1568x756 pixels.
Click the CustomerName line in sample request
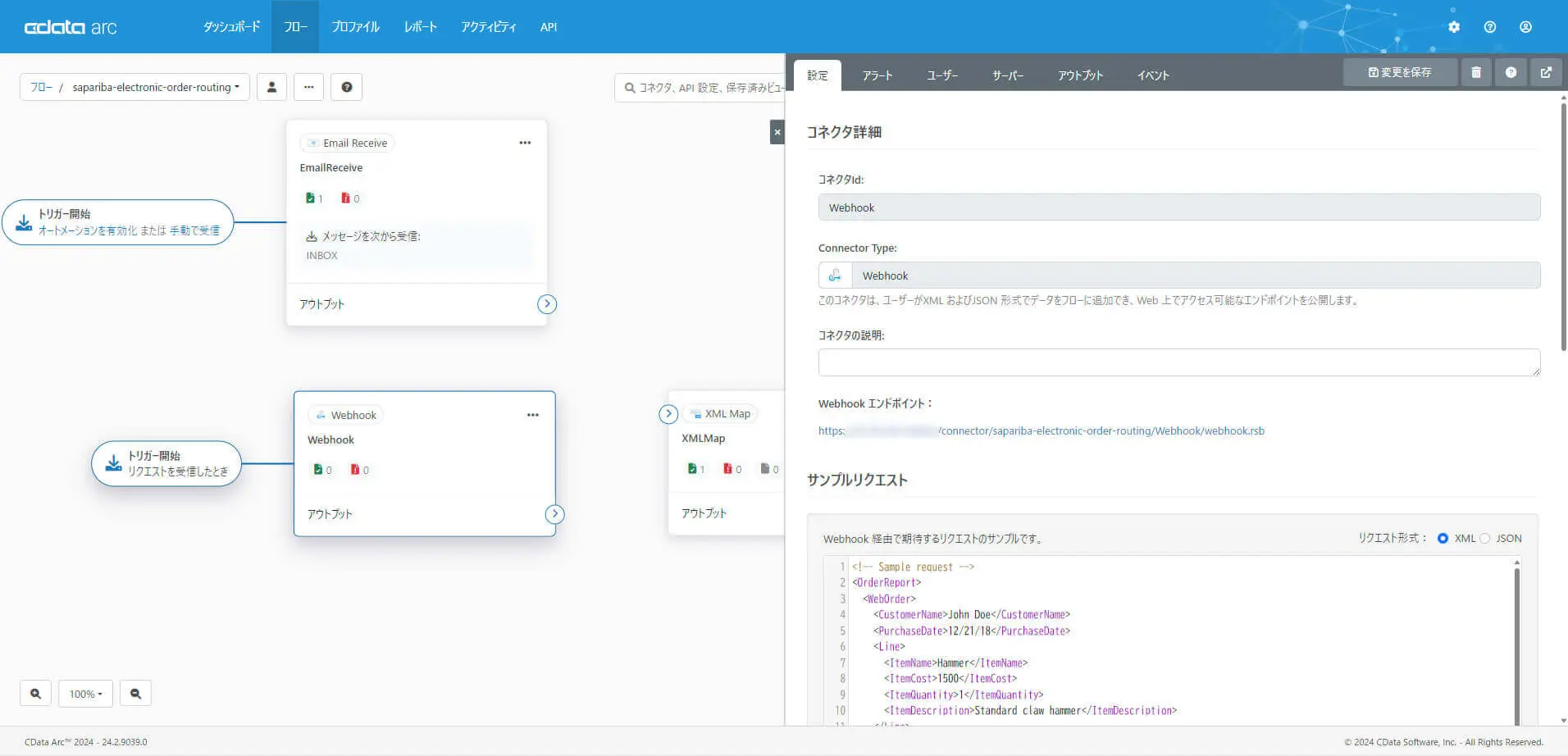tap(972, 615)
